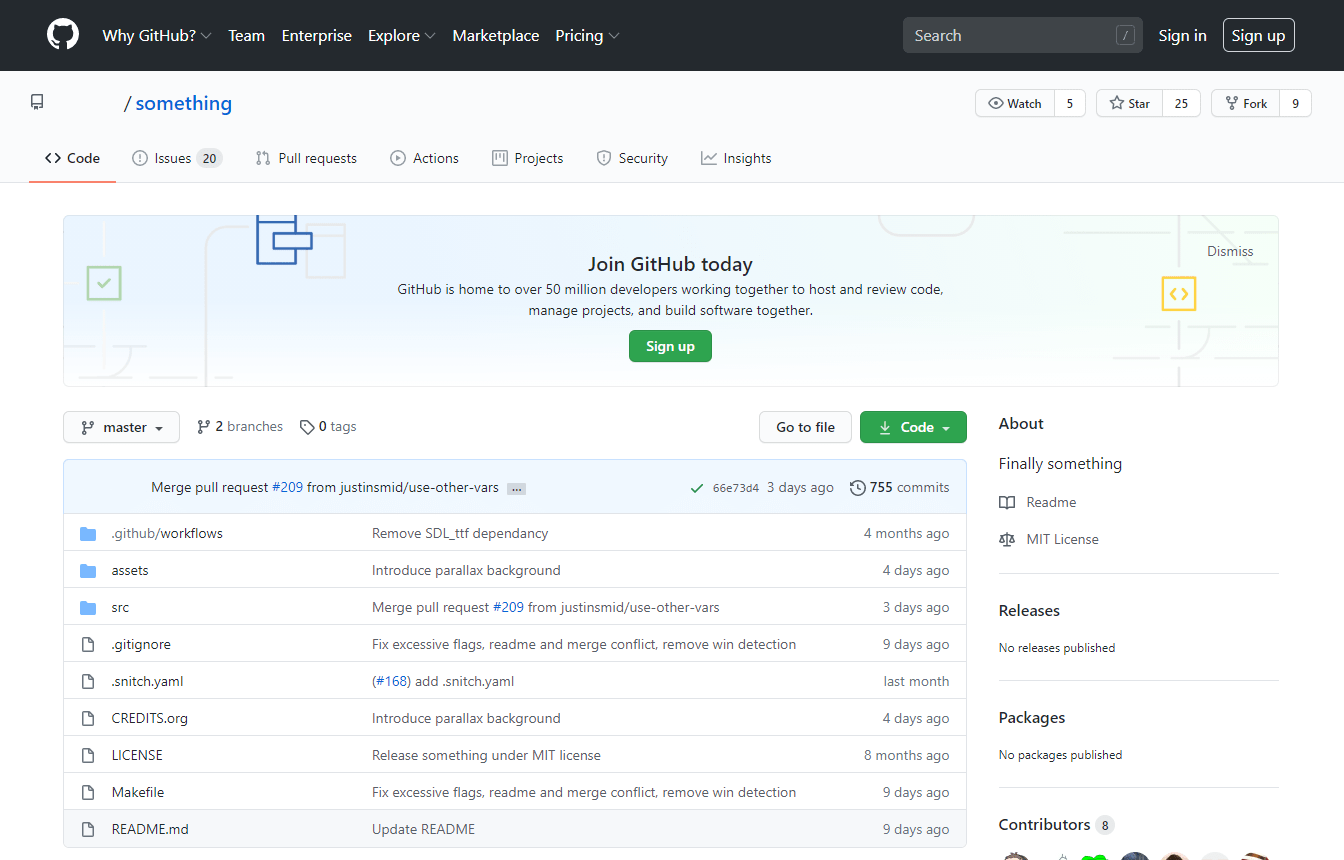
Task: Open the Contributors heading link
Action: pos(1056,824)
